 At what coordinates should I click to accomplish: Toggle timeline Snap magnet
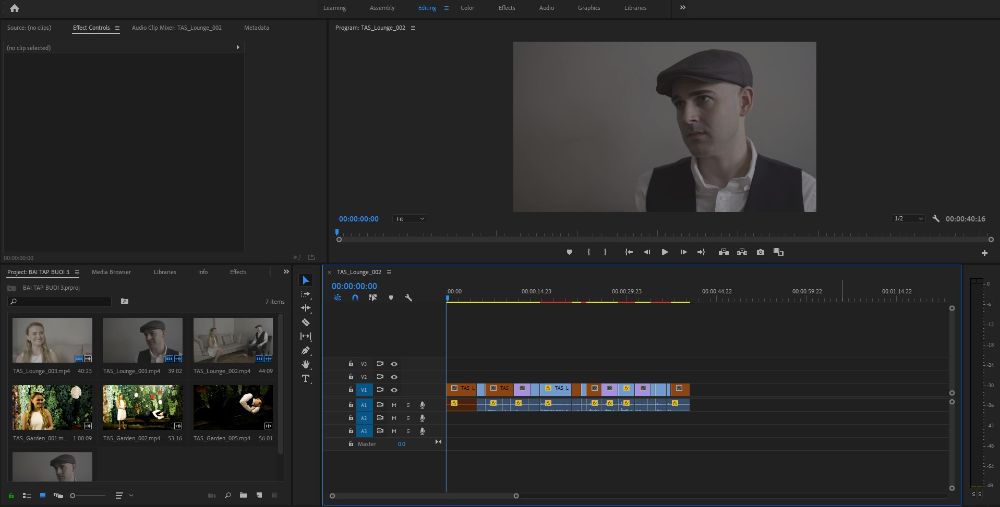coord(355,298)
